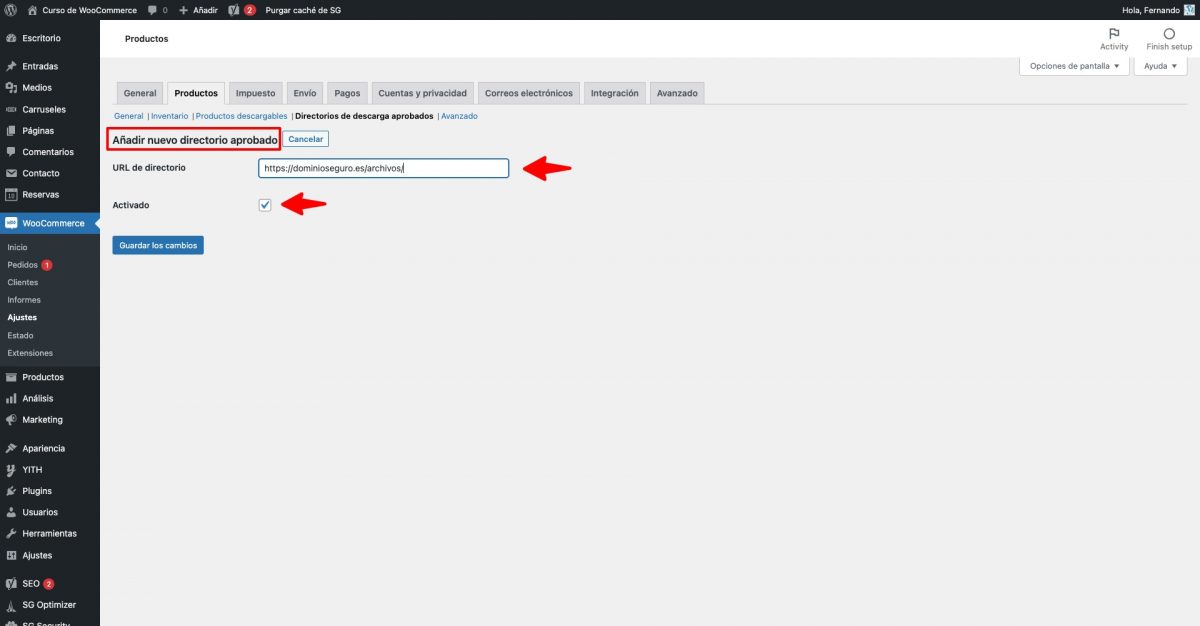1200x626 pixels.
Task: Open Apariencia in the sidebar
Action: pyautogui.click(x=43, y=448)
